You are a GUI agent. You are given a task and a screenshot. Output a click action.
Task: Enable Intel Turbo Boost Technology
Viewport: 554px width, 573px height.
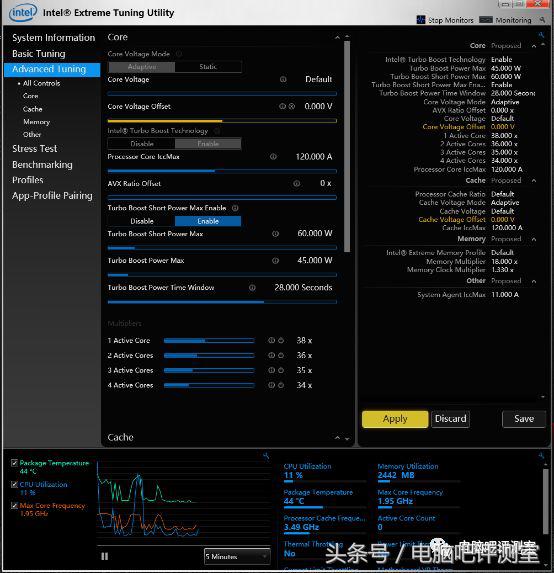[208, 144]
